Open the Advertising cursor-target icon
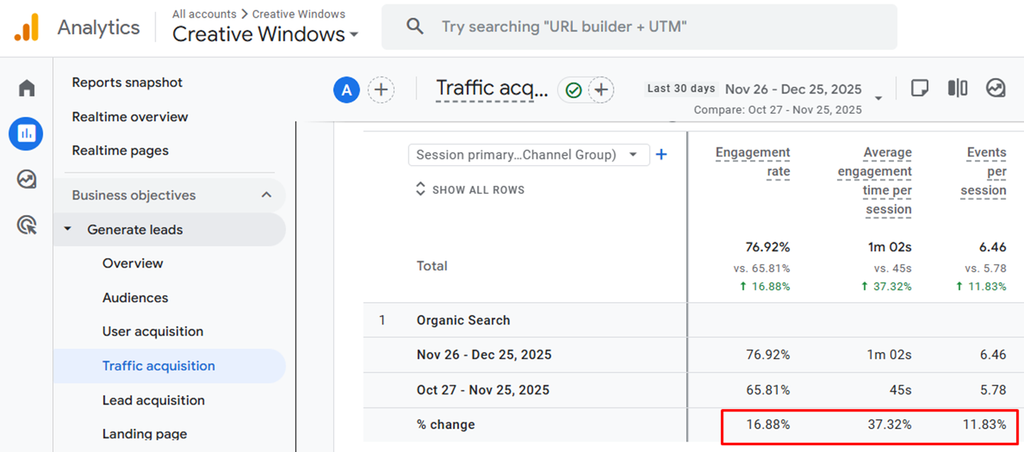 pos(27,226)
